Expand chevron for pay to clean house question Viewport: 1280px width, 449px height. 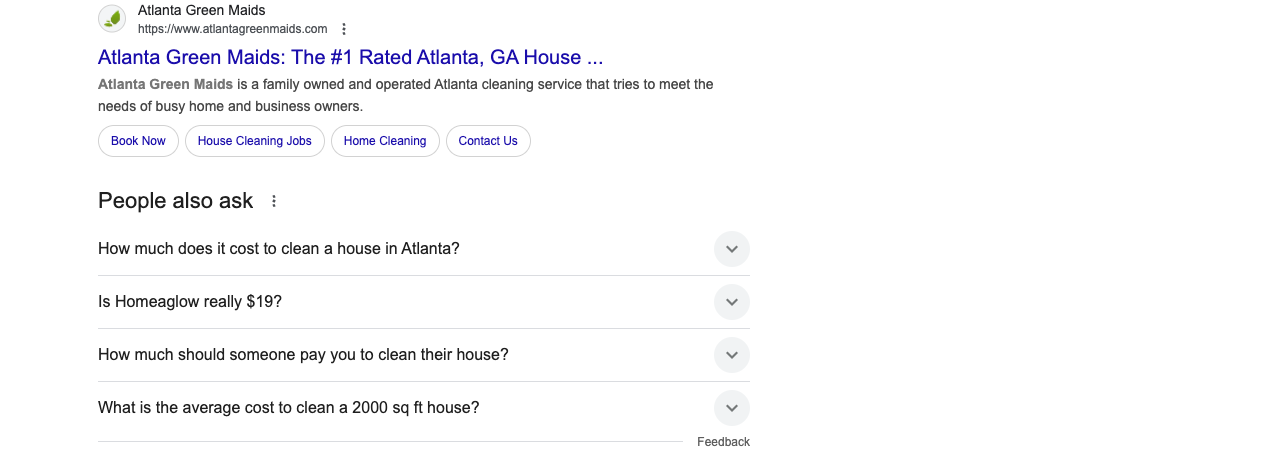pos(732,355)
